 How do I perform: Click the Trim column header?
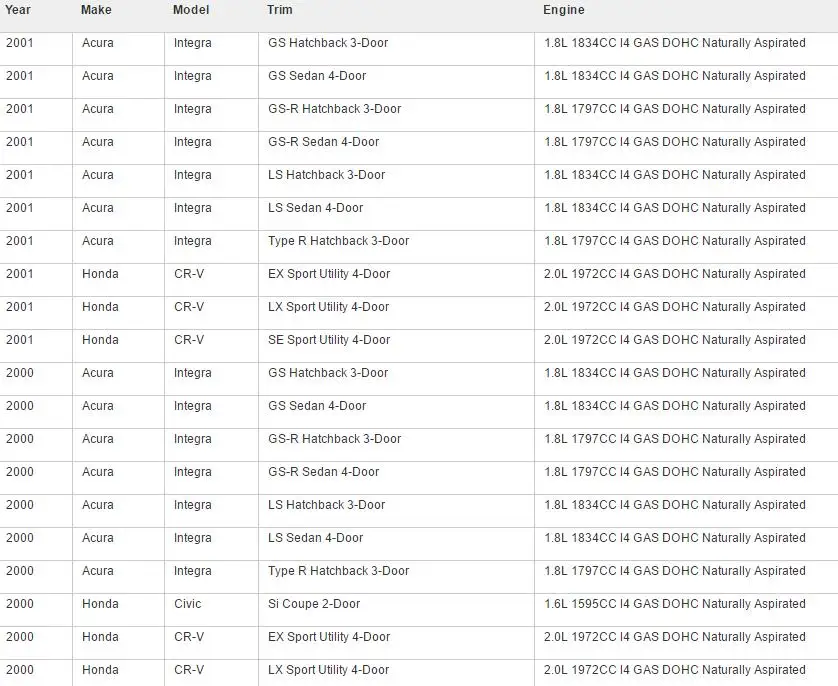(280, 10)
